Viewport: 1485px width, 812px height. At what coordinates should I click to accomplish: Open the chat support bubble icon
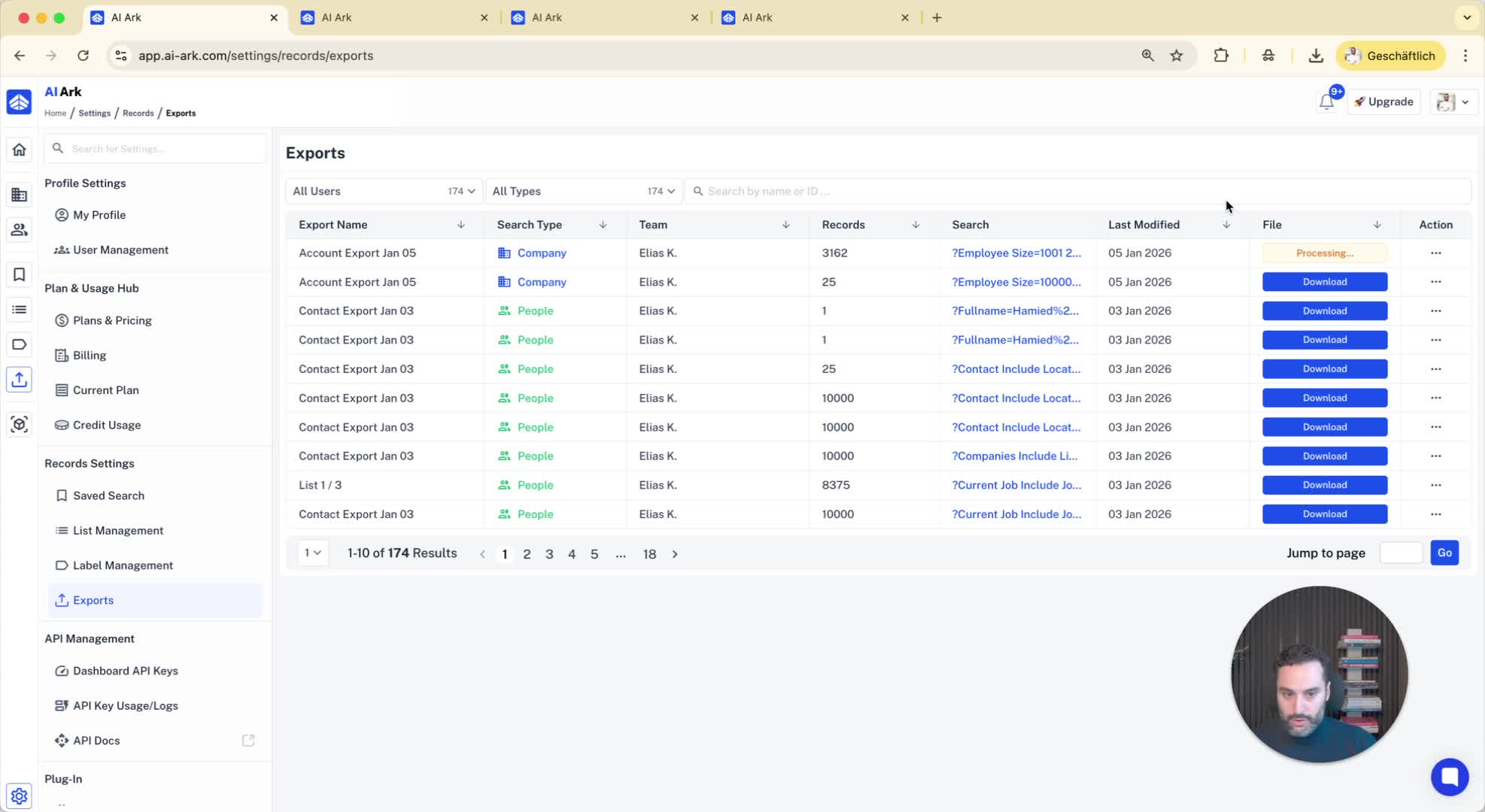pyautogui.click(x=1449, y=777)
